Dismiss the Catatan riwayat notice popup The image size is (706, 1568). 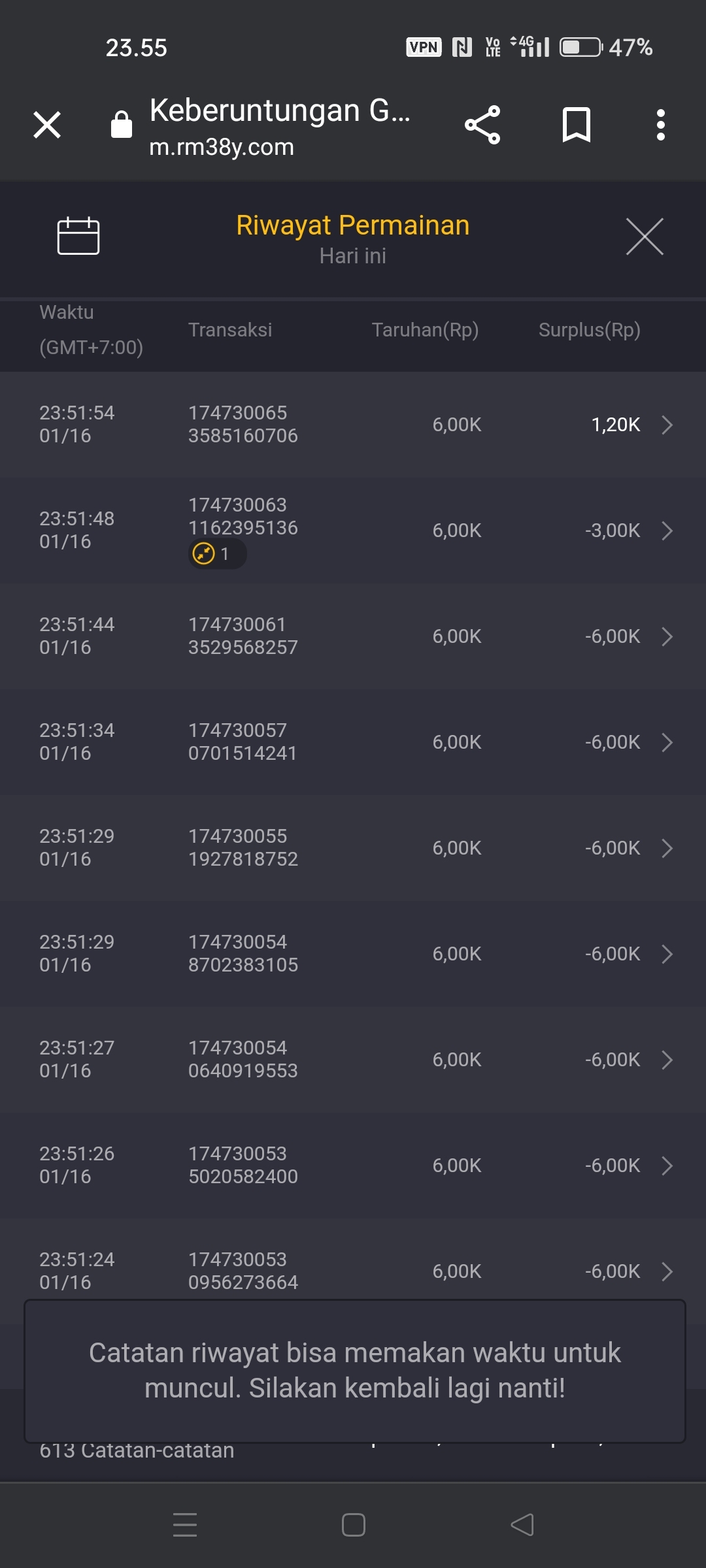[355, 1371]
